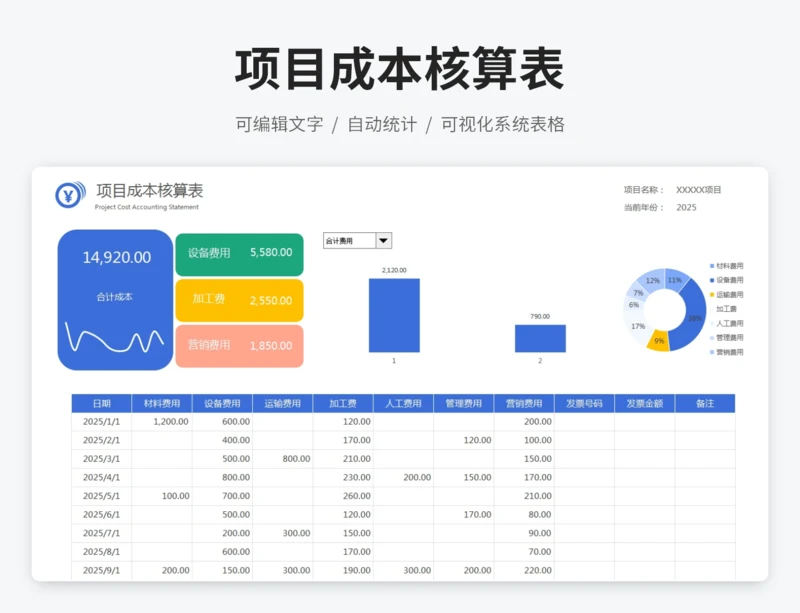Screen dimensions: 800x613
Task: Select the pink 营销费用 1,850.00 card
Action: click(x=239, y=346)
